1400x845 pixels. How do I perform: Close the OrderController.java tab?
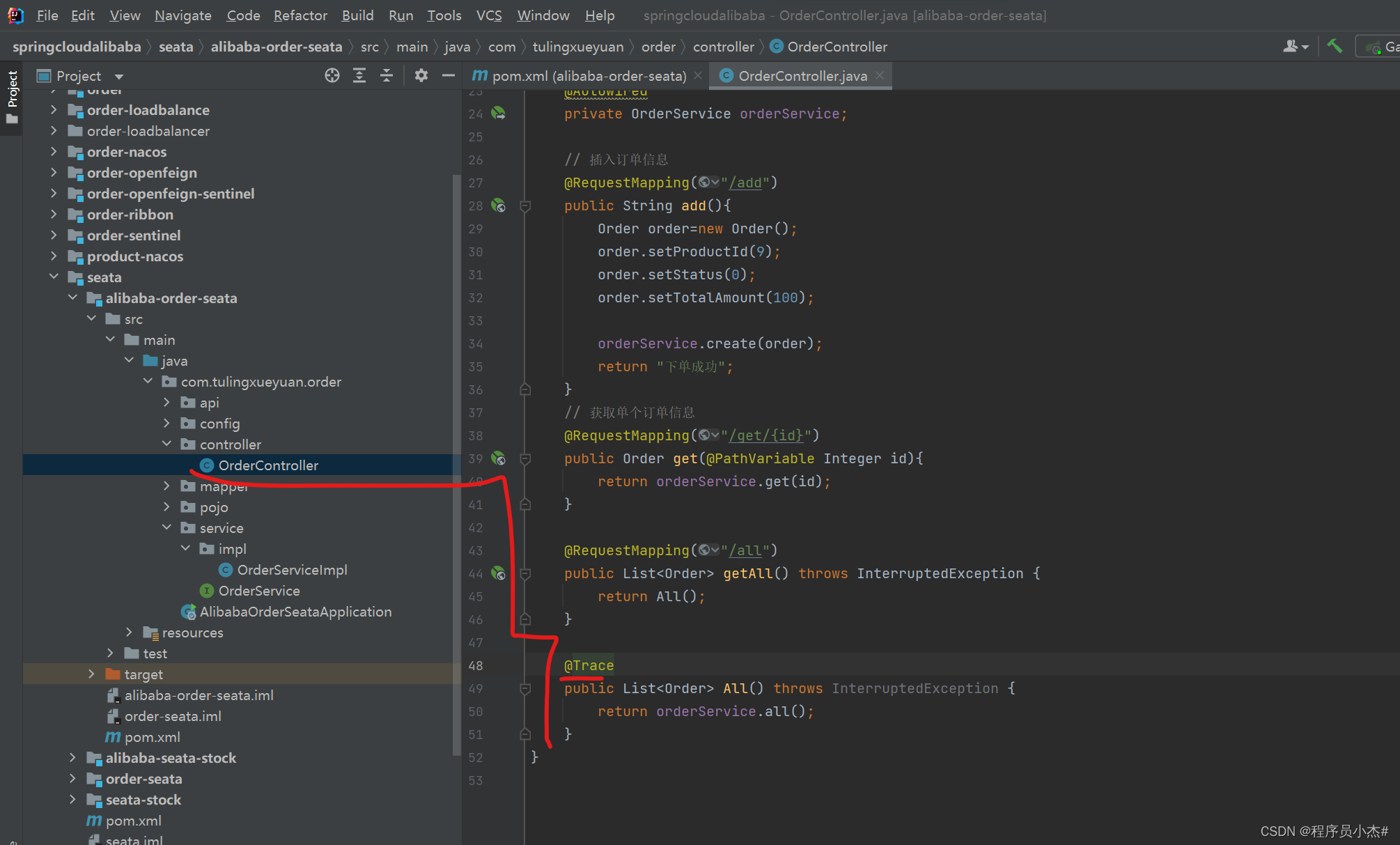point(880,75)
